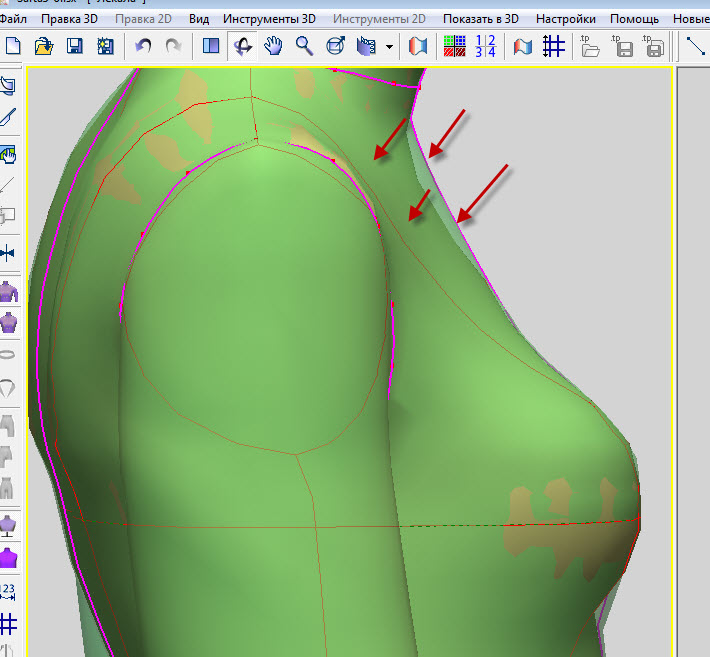Toggle the split-panel view button
This screenshot has height=657, width=710.
point(210,45)
